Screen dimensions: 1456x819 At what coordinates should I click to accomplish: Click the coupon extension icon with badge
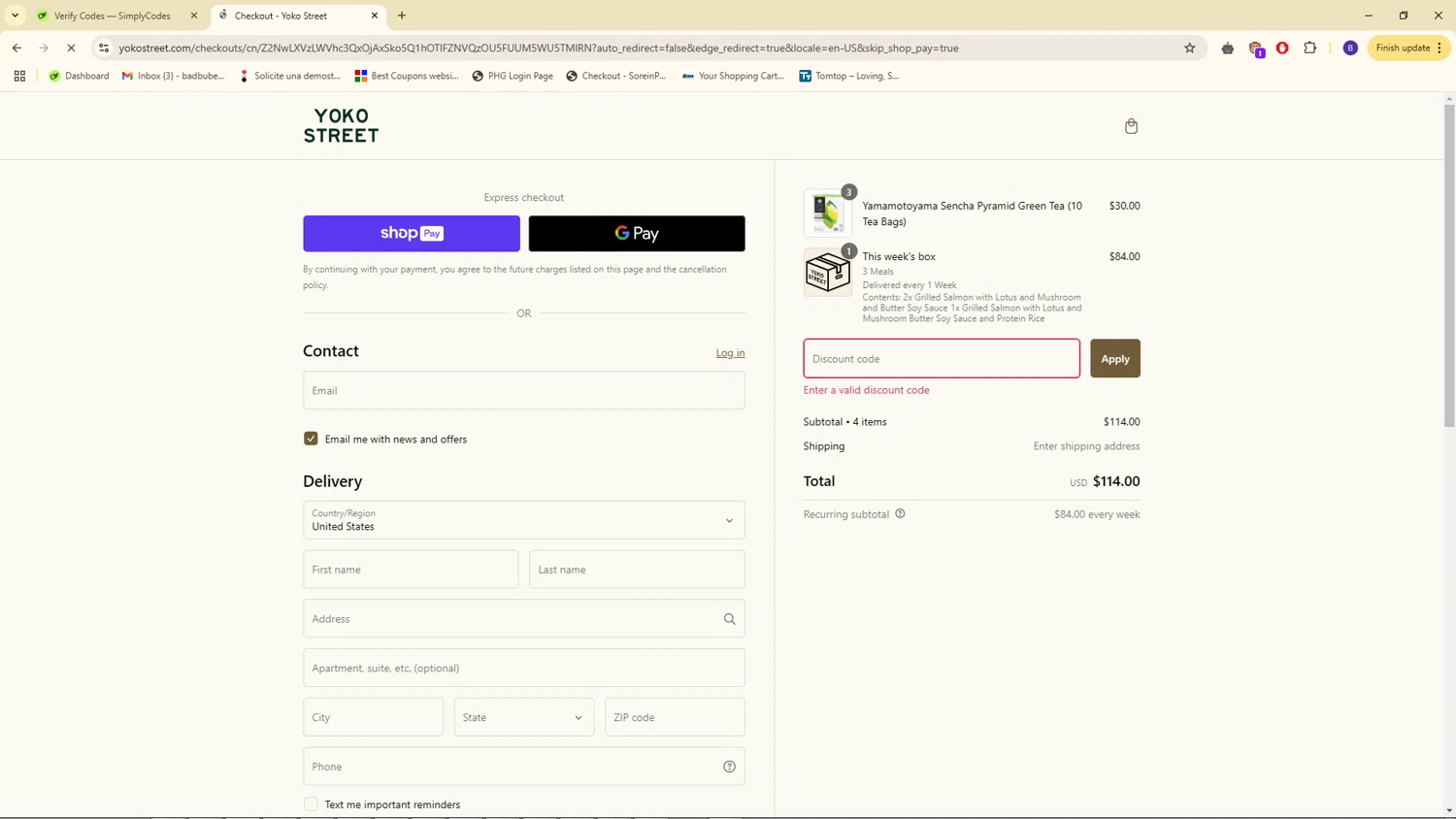[x=1256, y=49]
